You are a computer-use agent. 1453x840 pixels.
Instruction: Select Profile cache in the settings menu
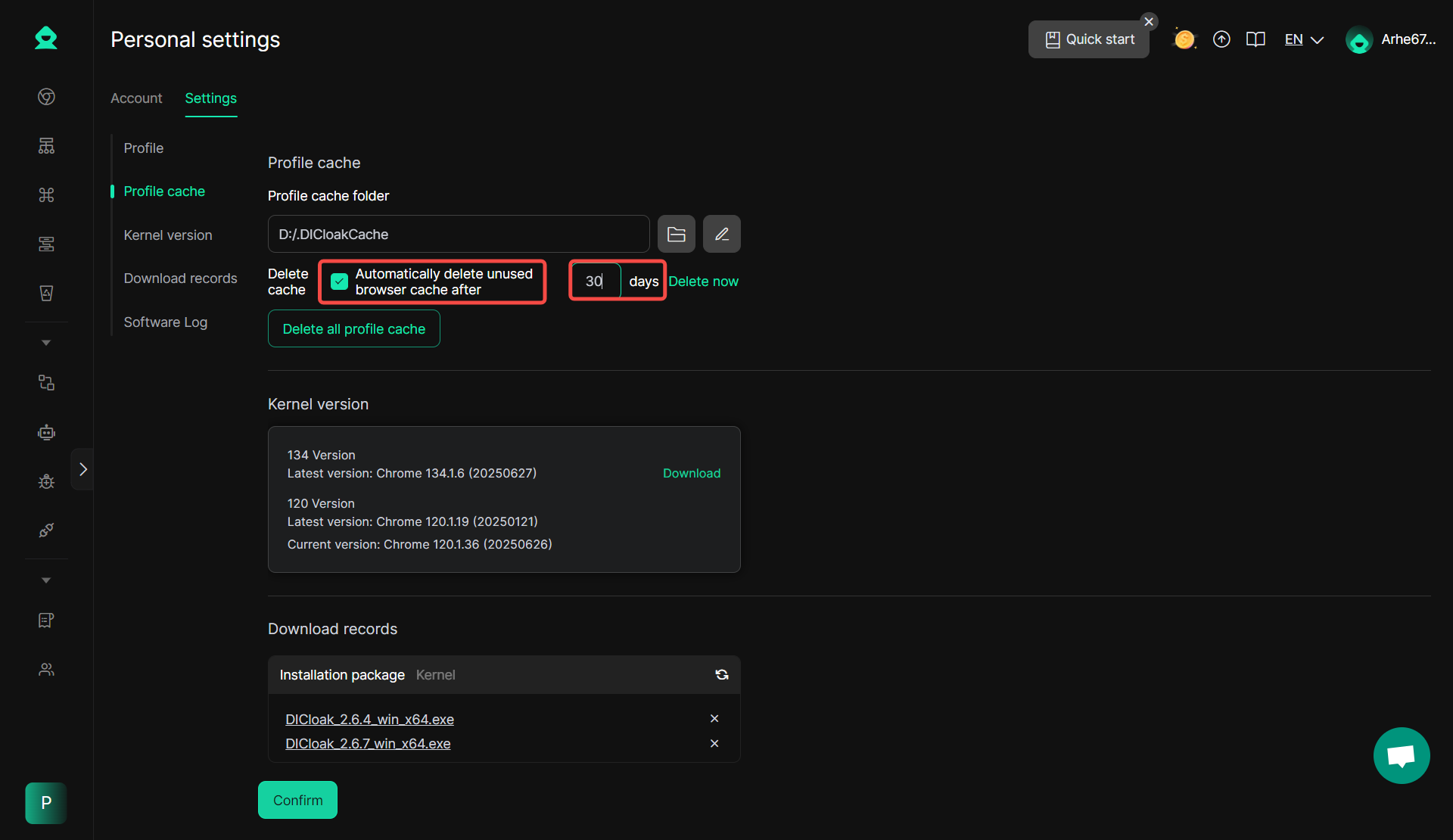tap(164, 191)
